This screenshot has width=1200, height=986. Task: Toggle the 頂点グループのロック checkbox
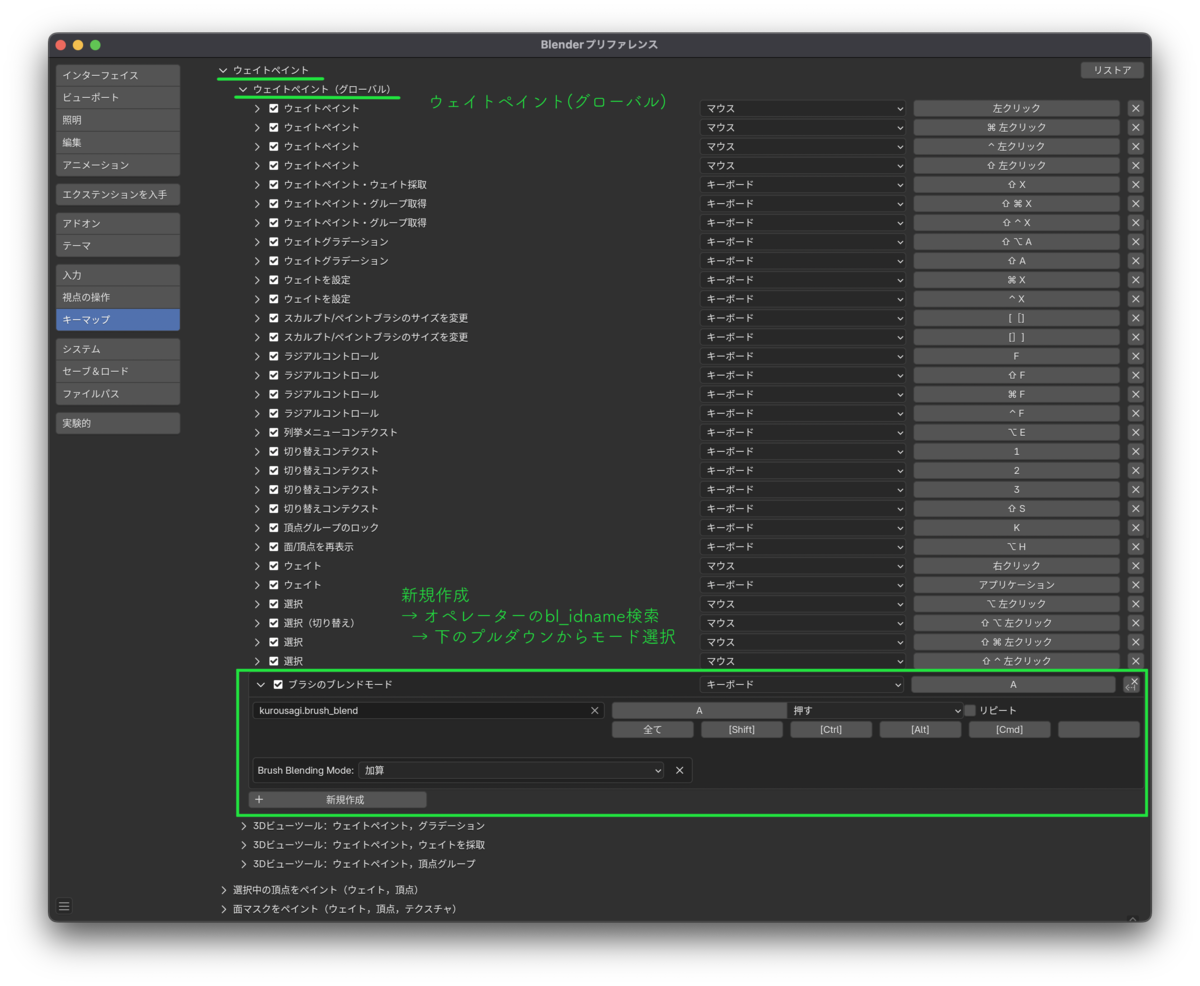(274, 528)
